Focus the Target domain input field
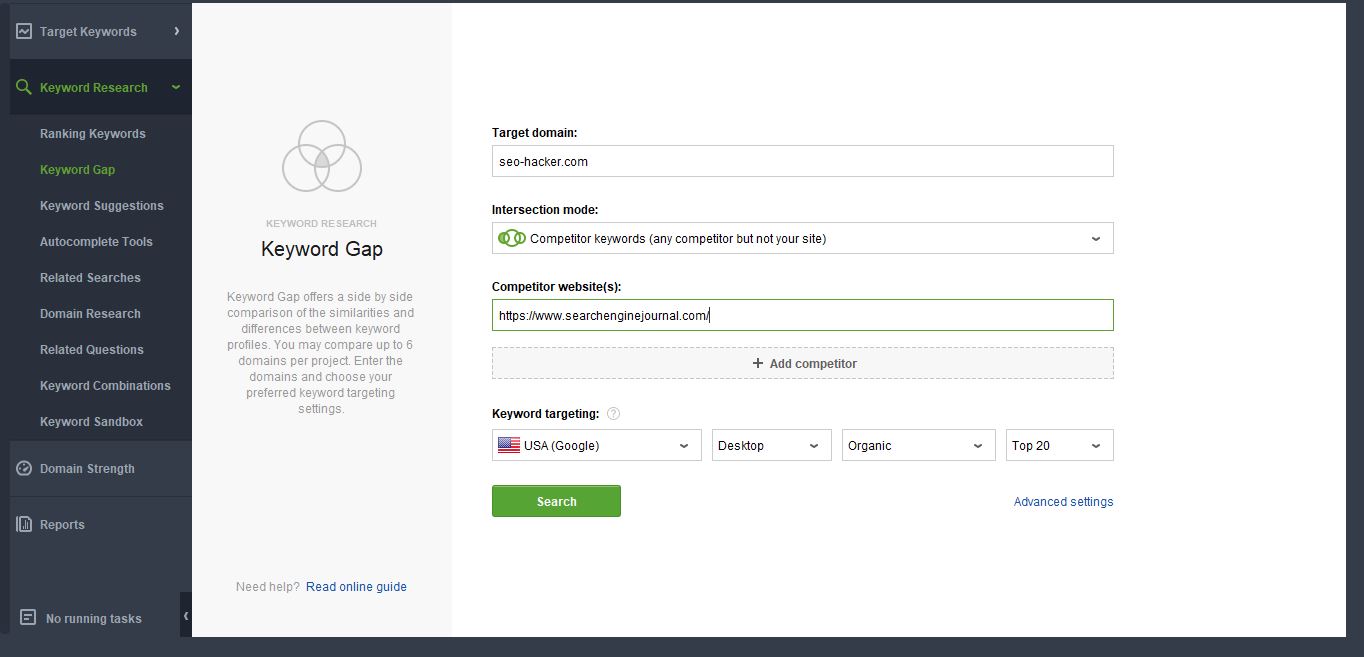 coord(802,161)
